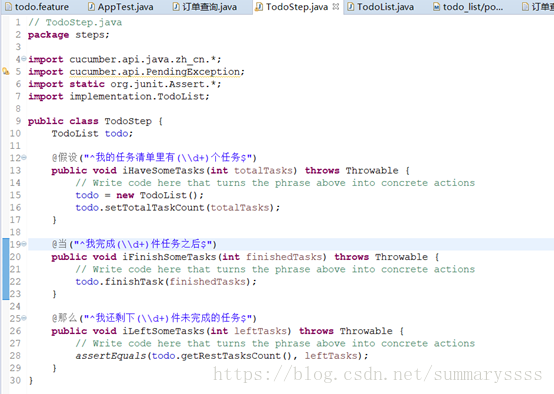Click the underlined 'cucumber.api.PendingException' import
The image size is (554, 394).
(x=154, y=72)
